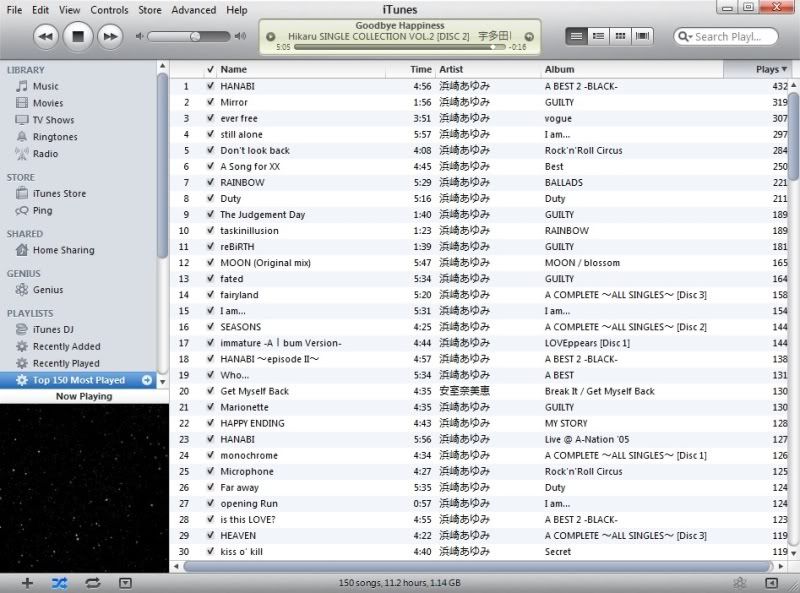The height and width of the screenshot is (593, 800).
Task: Click the plus icon to create a playlist
Action: [27, 582]
